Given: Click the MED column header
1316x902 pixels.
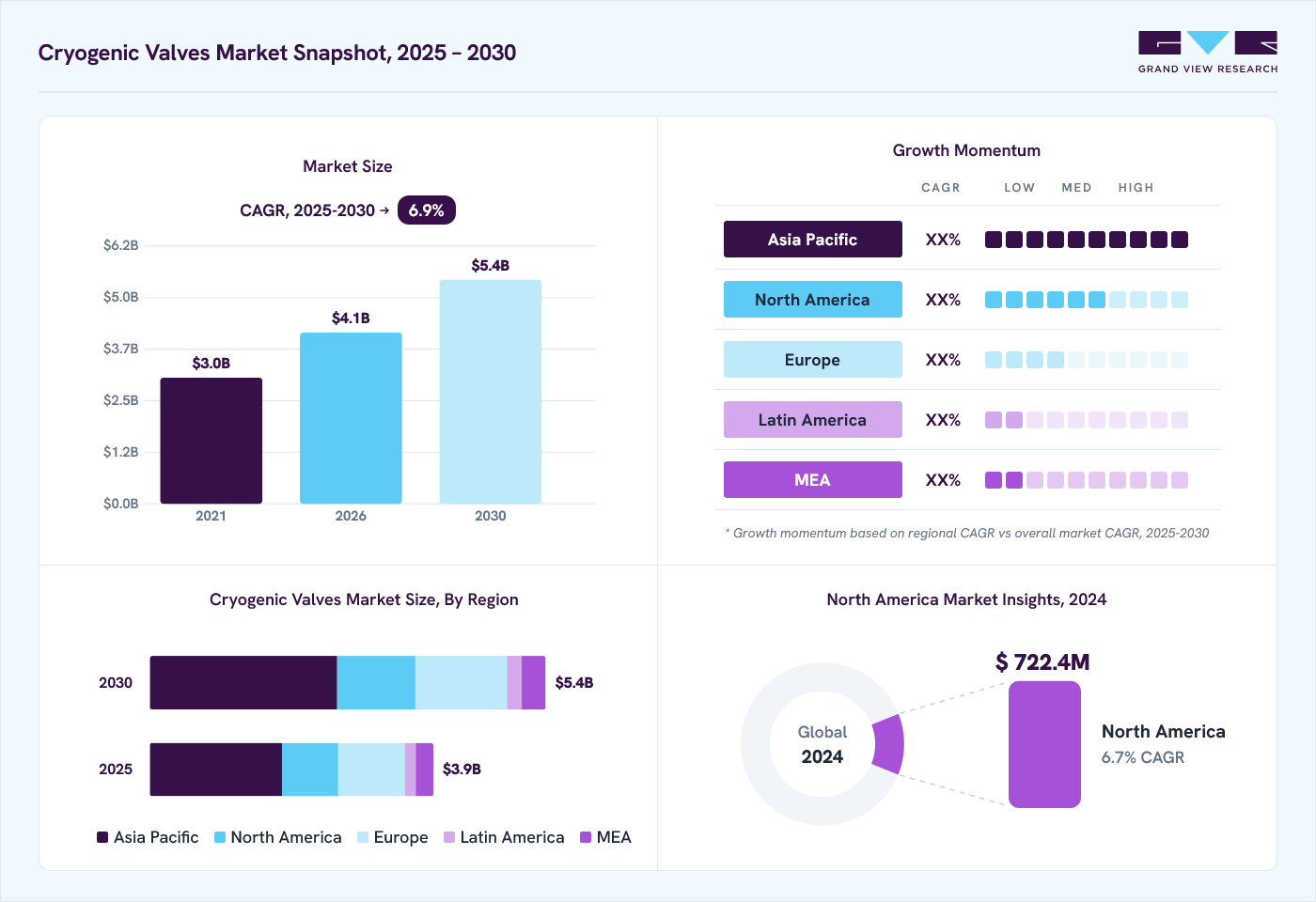Looking at the screenshot, I should (1077, 188).
